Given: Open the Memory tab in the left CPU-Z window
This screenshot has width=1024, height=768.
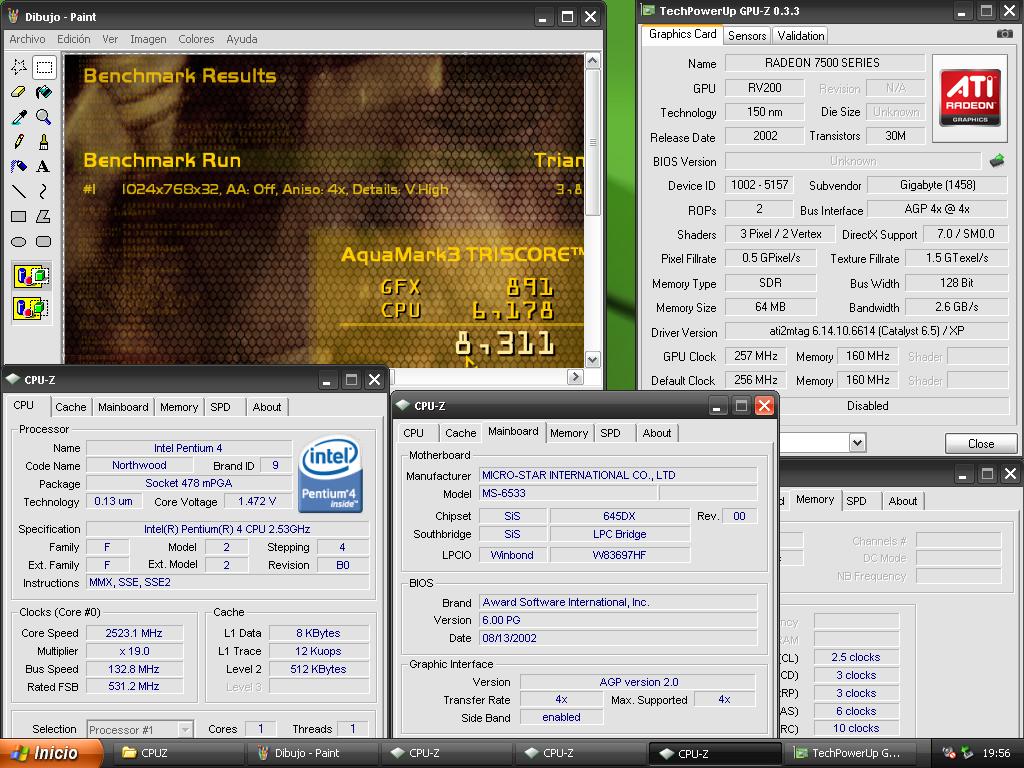Looking at the screenshot, I should tap(179, 407).
